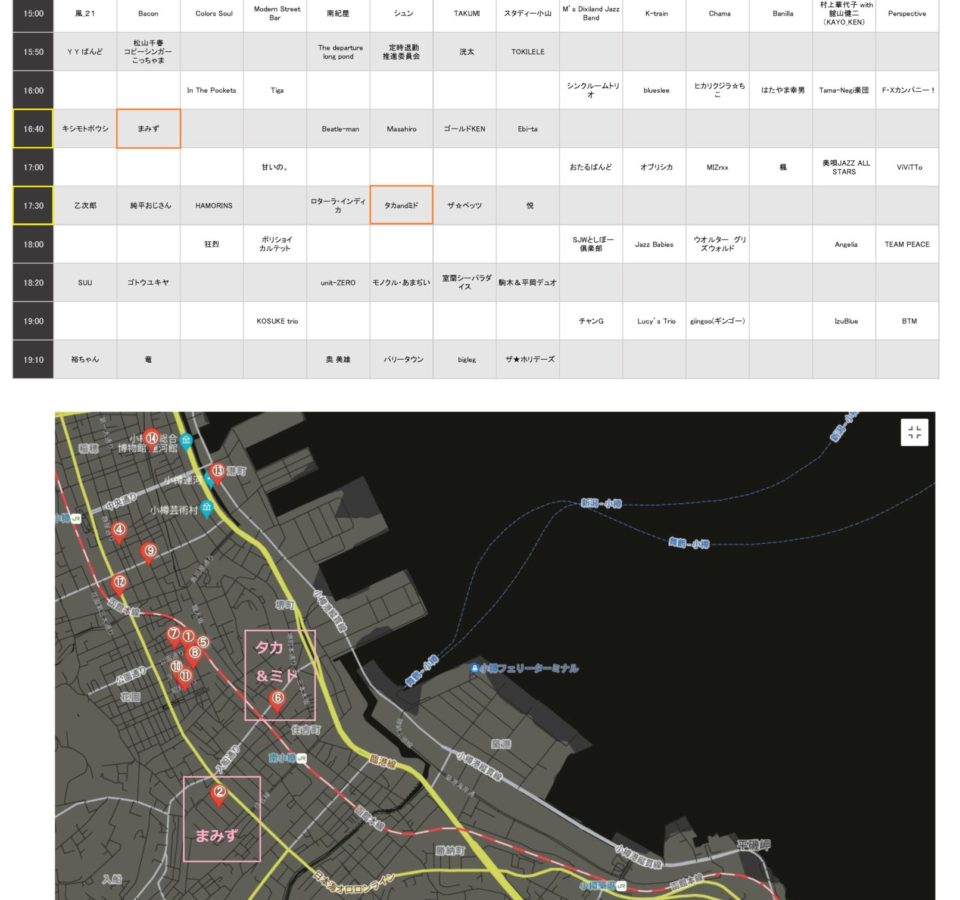960x900 pixels.
Task: Select the highlighted まみず schedule cell
Action: point(148,129)
